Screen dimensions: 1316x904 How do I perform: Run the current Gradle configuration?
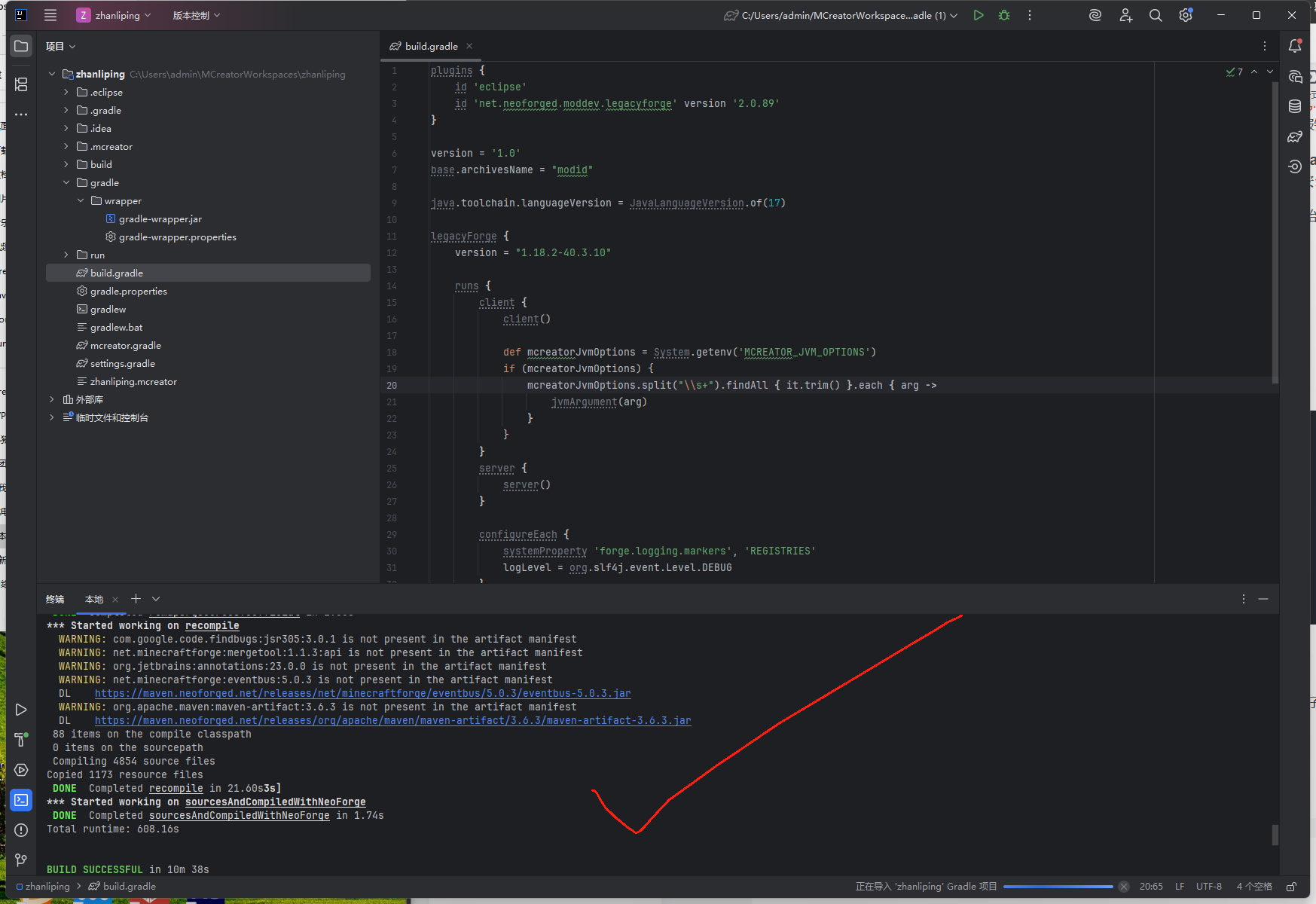(x=979, y=15)
